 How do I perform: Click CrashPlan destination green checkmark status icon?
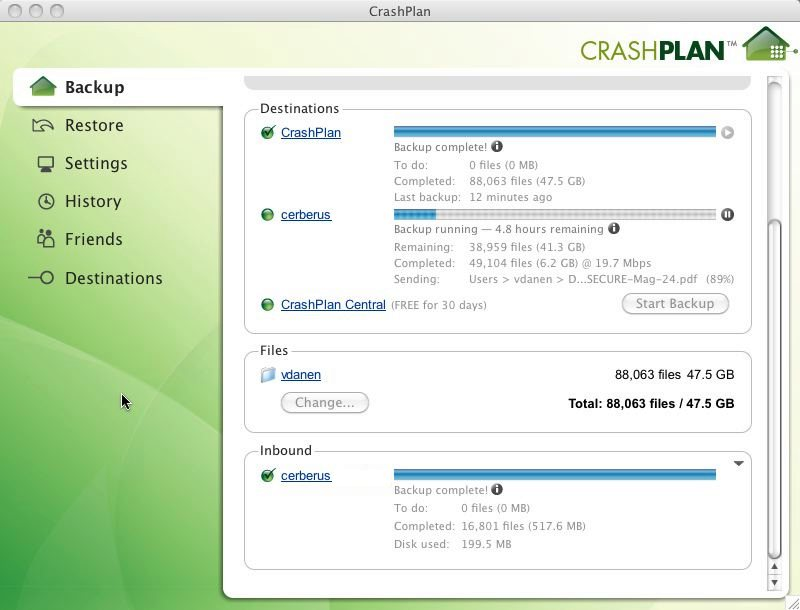pos(268,132)
